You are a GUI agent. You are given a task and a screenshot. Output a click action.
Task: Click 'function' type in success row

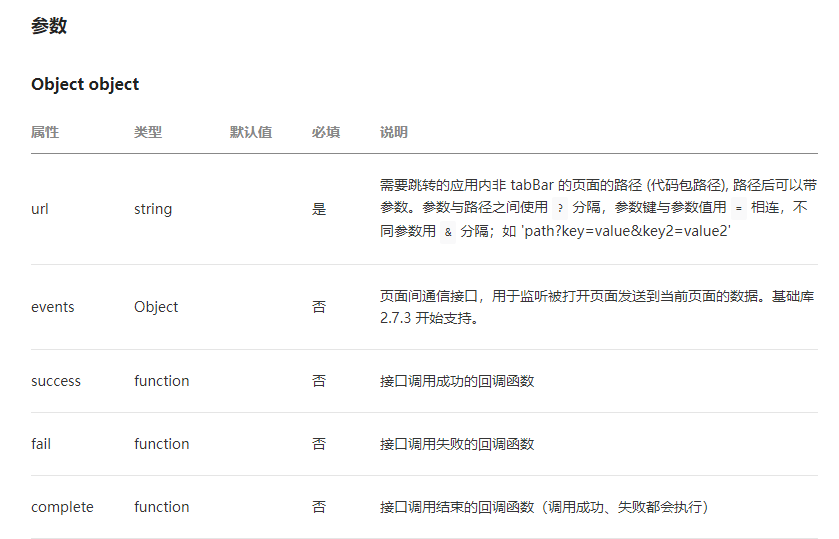point(162,381)
